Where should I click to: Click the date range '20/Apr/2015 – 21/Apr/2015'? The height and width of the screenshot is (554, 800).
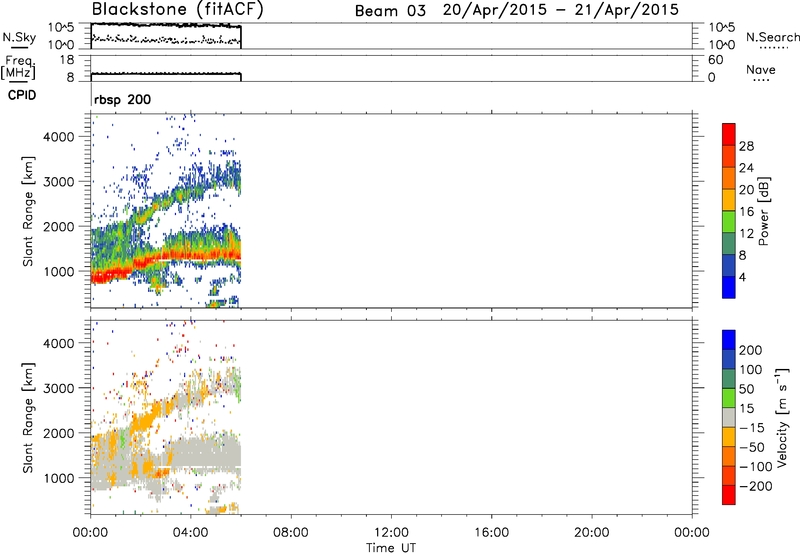[x=561, y=10]
